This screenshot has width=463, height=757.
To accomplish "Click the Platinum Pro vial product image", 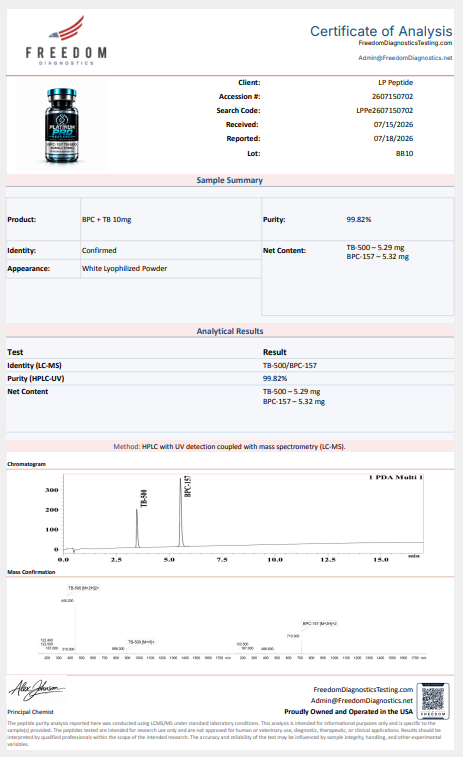I will click(x=62, y=125).
